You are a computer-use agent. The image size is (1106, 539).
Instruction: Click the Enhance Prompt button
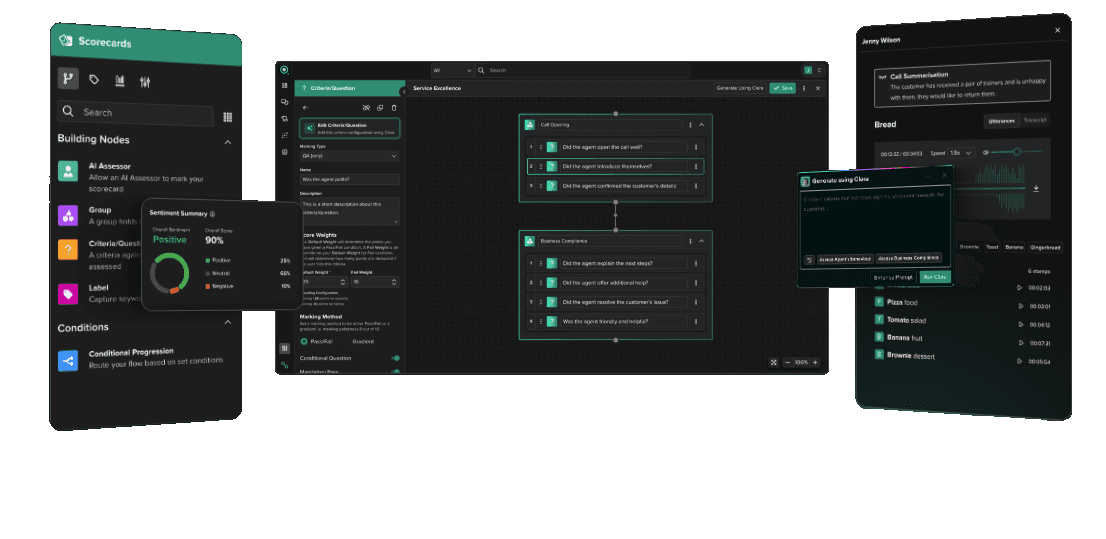click(x=893, y=277)
